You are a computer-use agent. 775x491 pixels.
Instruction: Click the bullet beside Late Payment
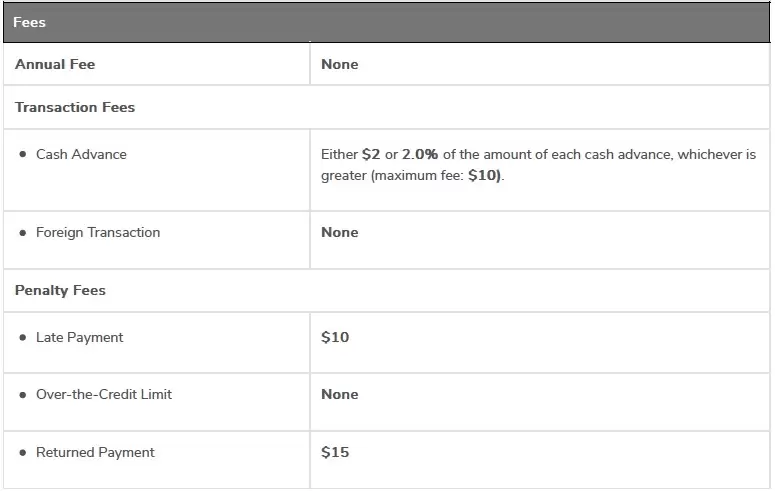coord(22,338)
